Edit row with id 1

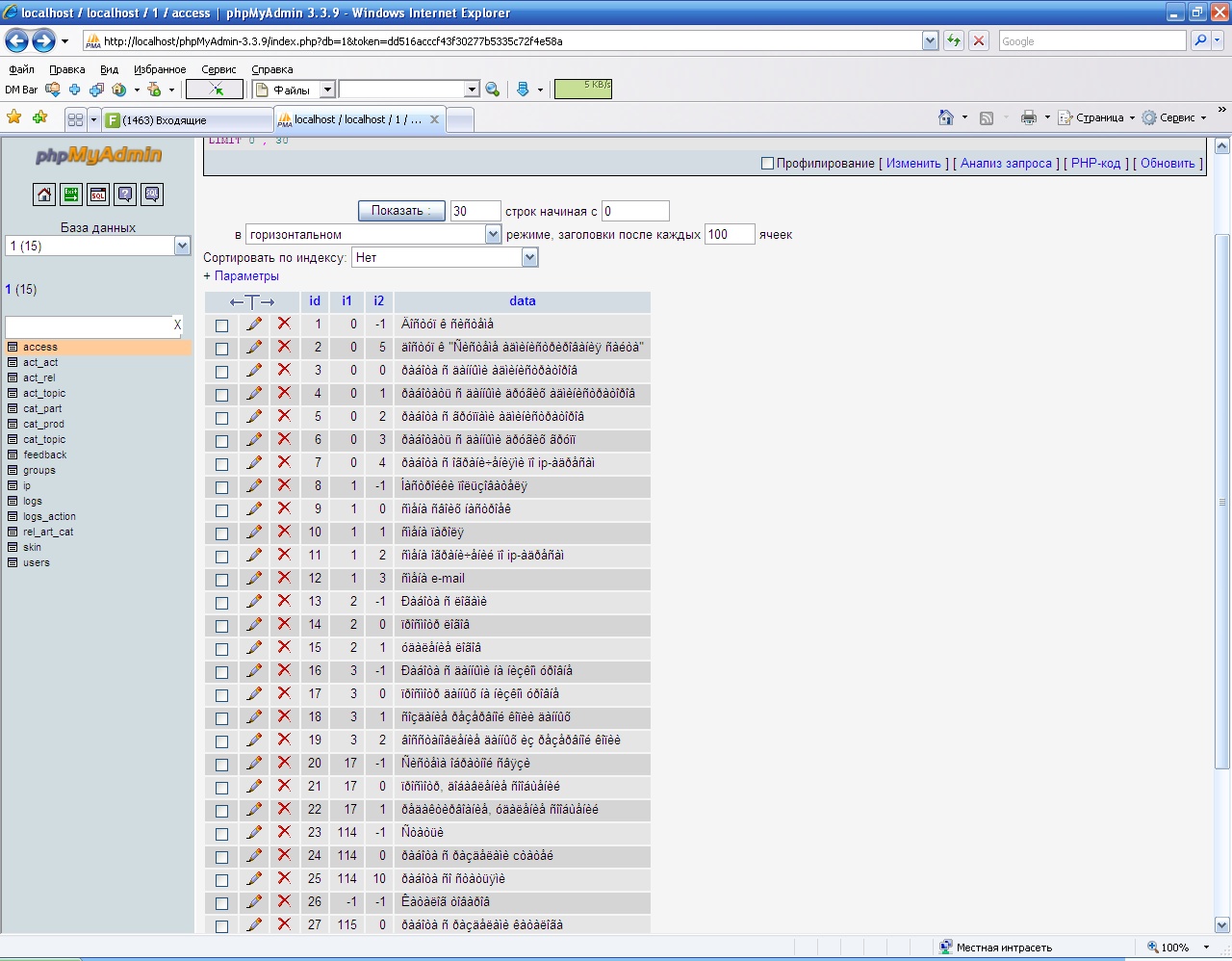(254, 325)
